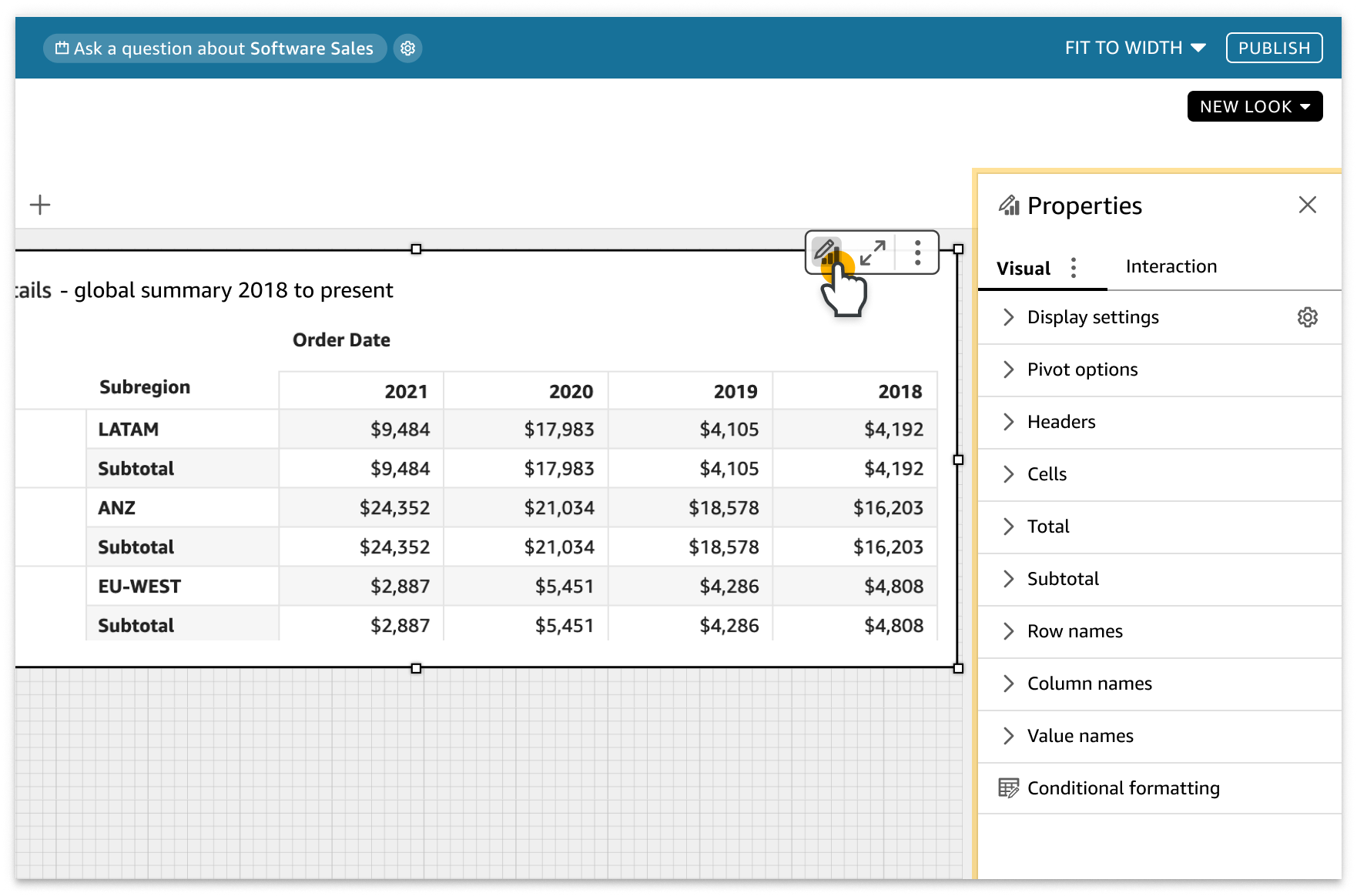The width and height of the screenshot is (1357, 896).
Task: Click the EU-WEST 2018 value $4,808
Action: (894, 587)
